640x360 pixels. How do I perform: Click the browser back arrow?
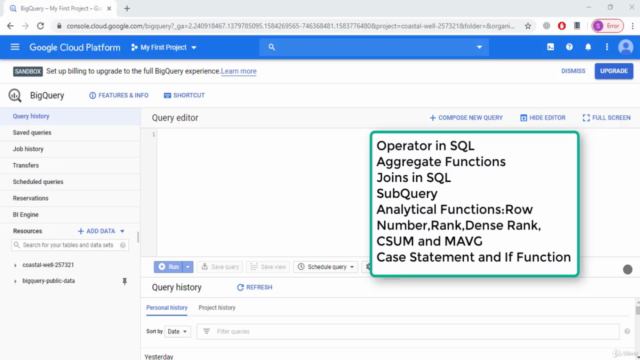pyautogui.click(x=10, y=26)
